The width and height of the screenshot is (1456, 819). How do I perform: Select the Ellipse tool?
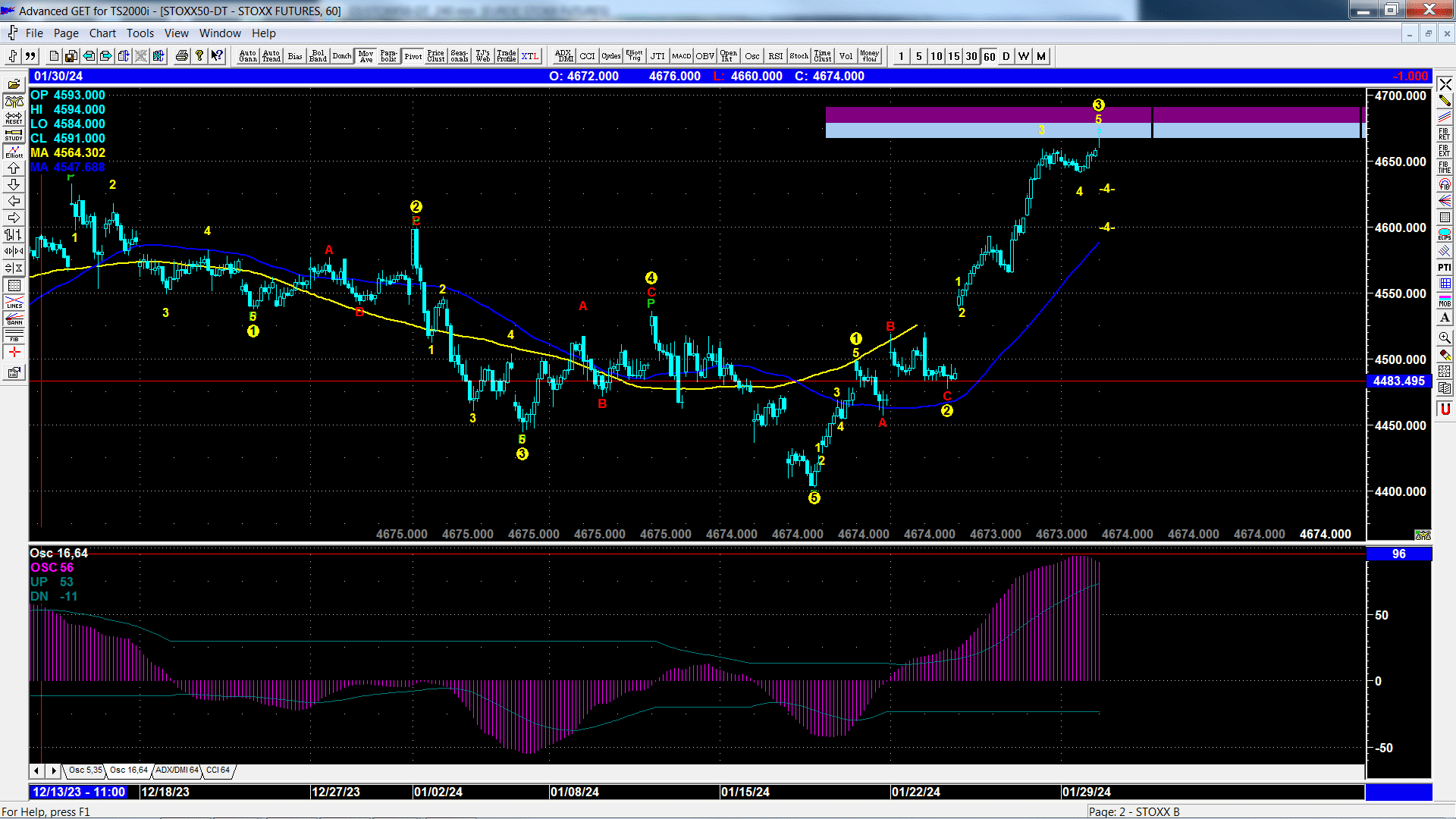click(1445, 234)
